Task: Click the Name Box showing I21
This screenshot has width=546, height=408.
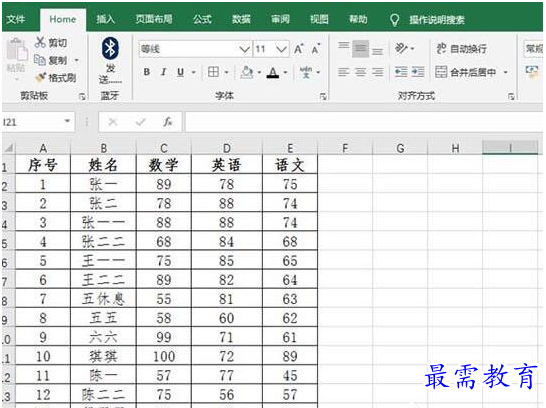Action: pyautogui.click(x=33, y=122)
